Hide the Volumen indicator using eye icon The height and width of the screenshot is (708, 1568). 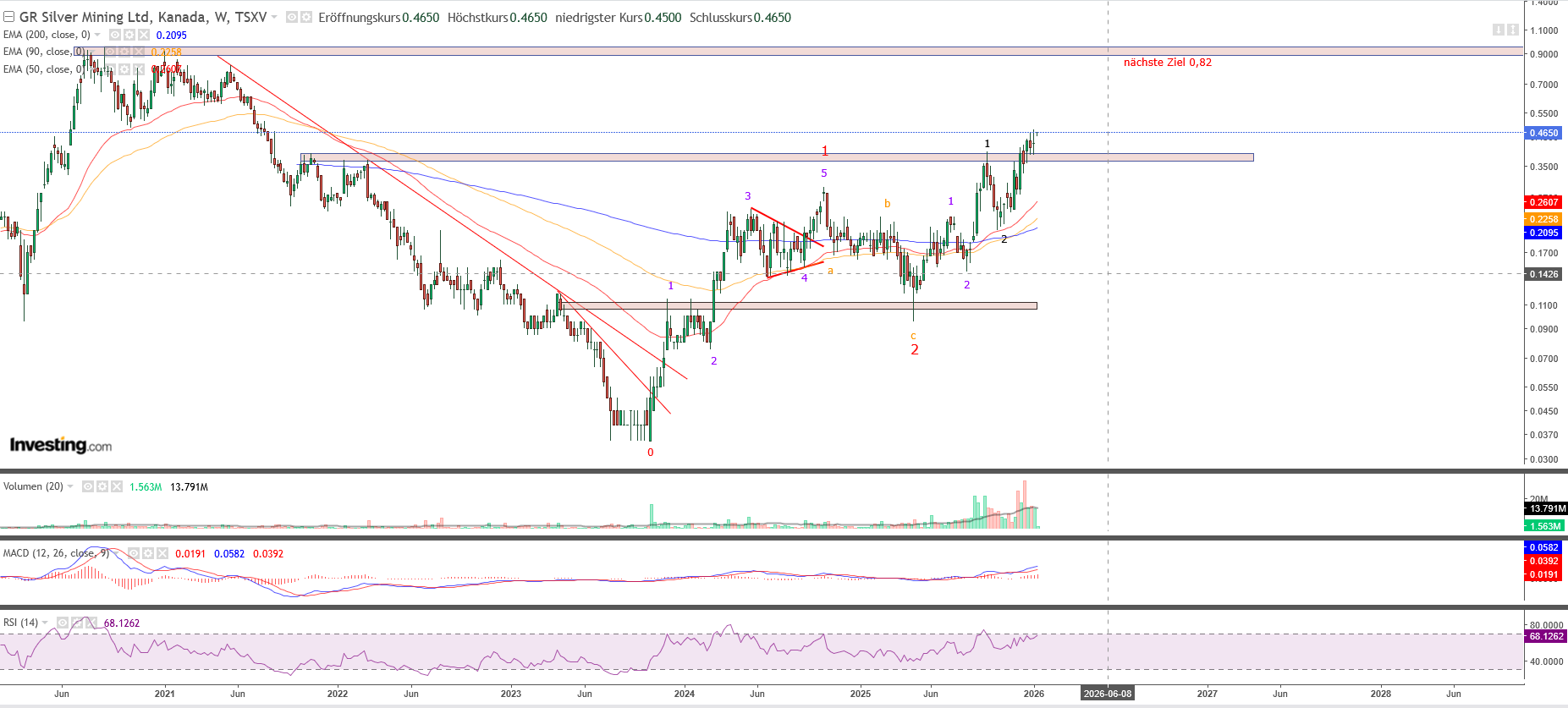pyautogui.click(x=88, y=486)
